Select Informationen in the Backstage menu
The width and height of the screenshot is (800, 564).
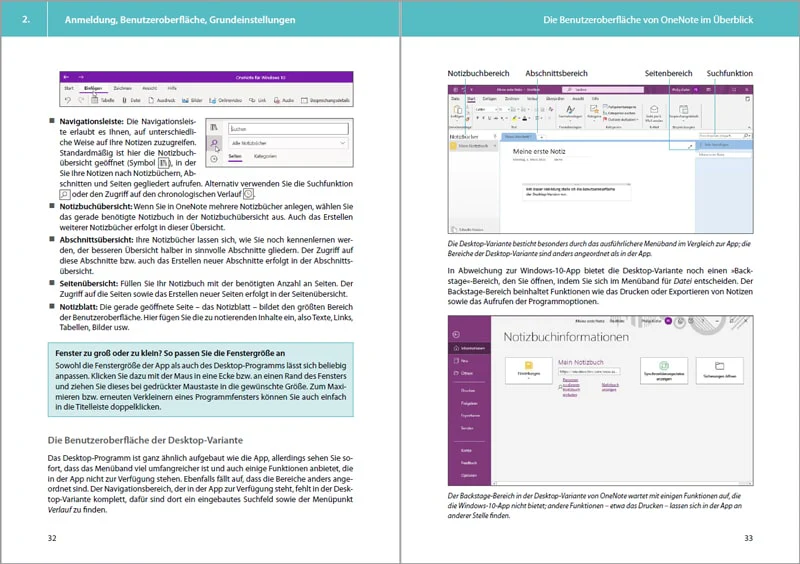tap(469, 348)
